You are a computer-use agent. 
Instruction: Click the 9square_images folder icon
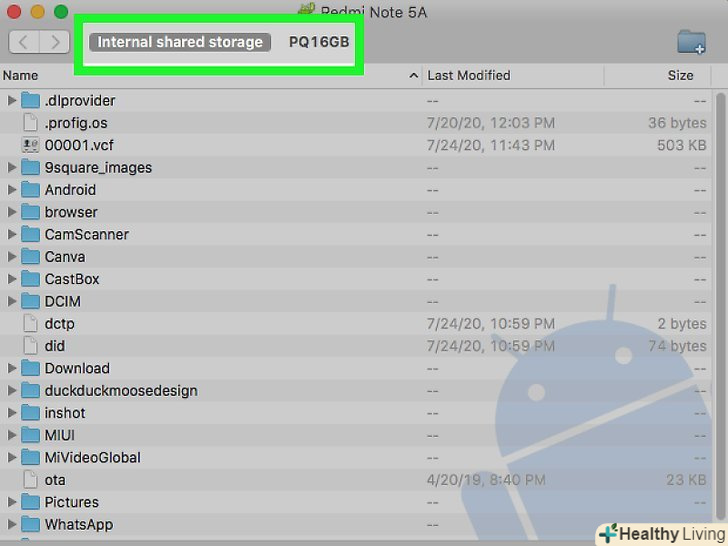pos(31,167)
